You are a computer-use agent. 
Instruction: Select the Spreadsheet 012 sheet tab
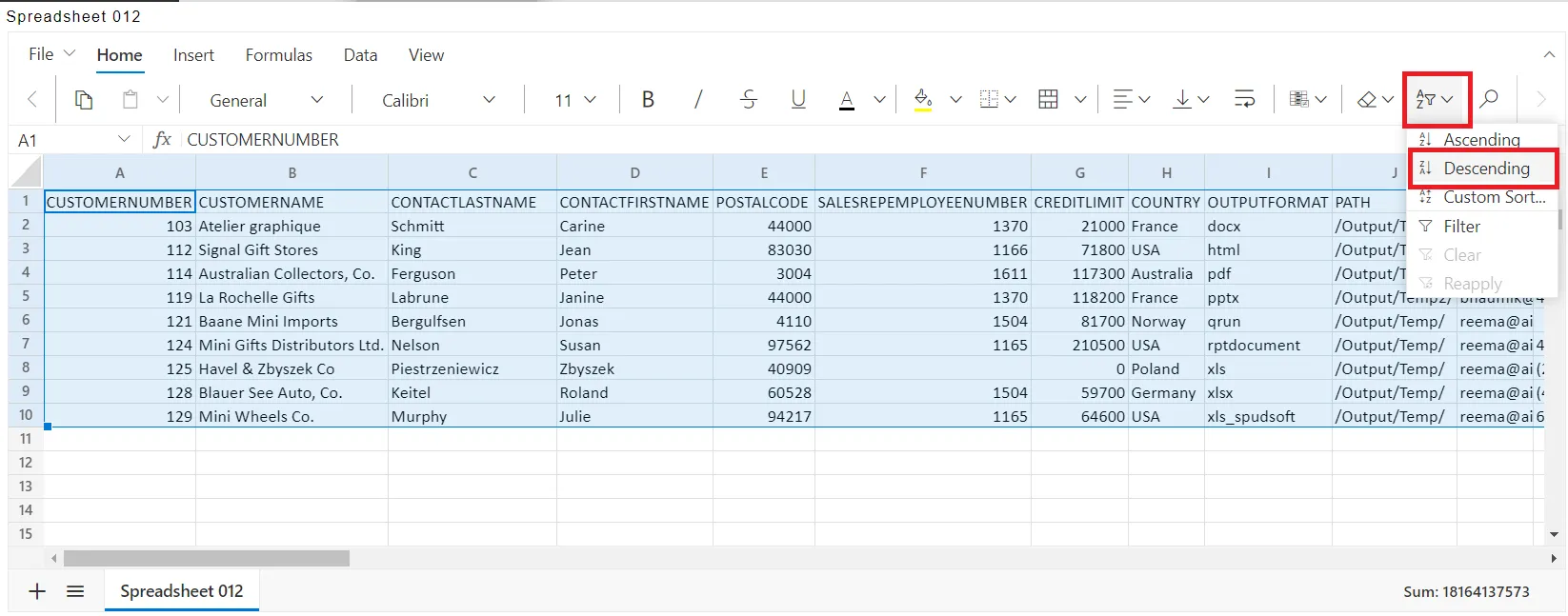point(182,591)
